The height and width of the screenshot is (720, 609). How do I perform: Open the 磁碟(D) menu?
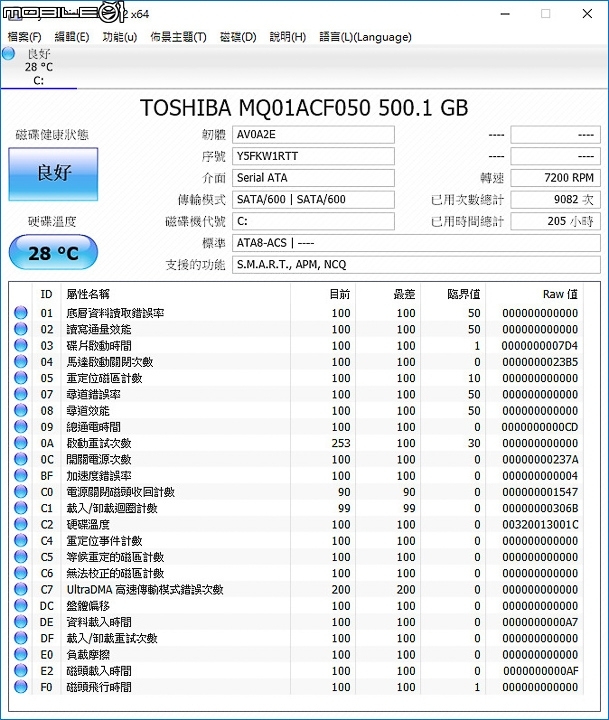point(238,37)
